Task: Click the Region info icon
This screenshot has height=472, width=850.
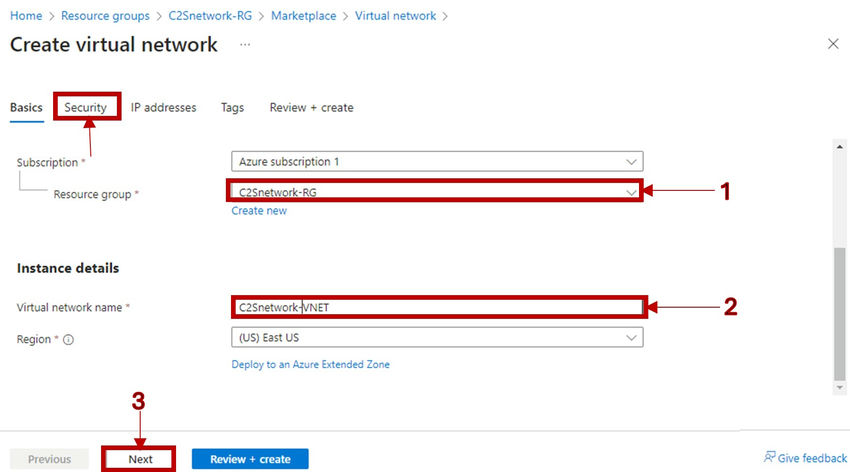Action: point(69,340)
